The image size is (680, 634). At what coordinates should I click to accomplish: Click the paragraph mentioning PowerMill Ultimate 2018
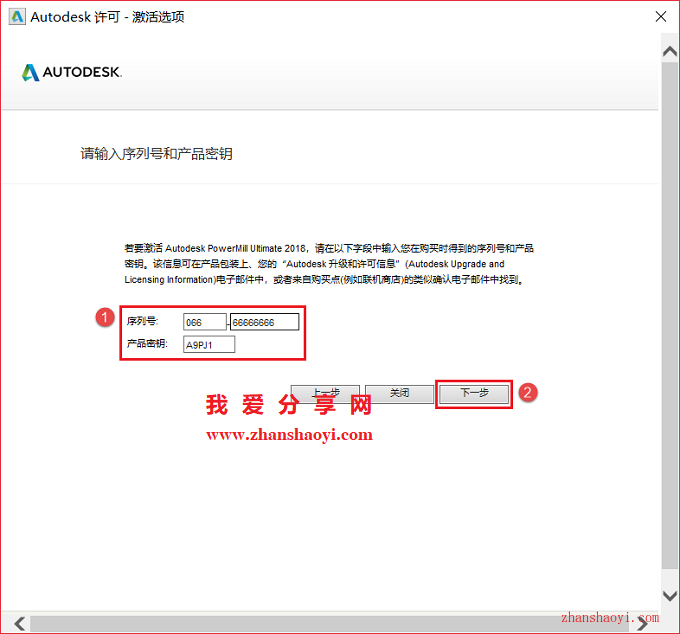329,264
